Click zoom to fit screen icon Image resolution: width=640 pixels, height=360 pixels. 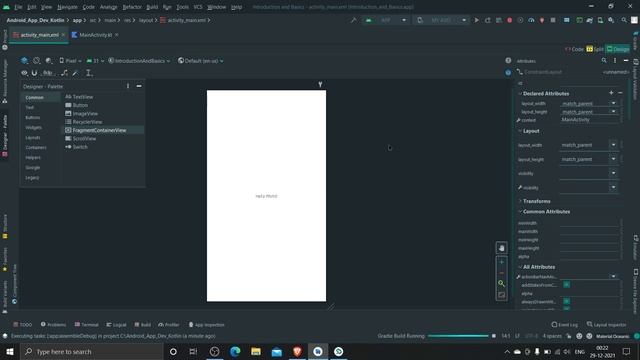tap(501, 295)
